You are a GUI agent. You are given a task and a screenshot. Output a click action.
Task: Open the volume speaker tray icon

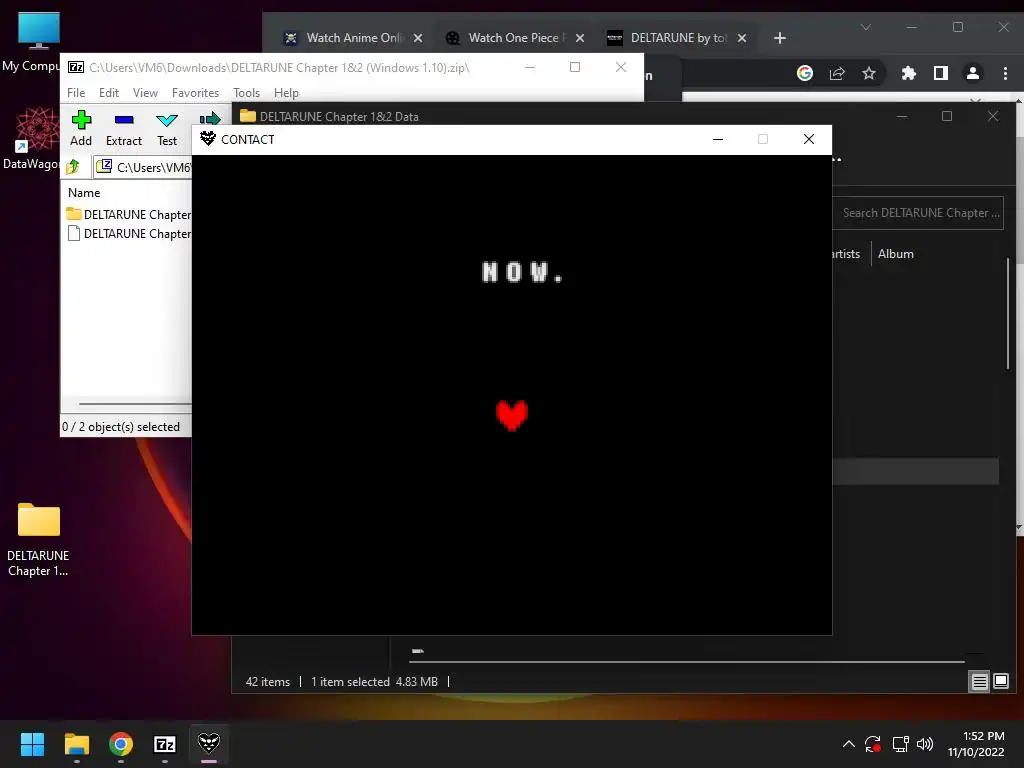(x=925, y=744)
